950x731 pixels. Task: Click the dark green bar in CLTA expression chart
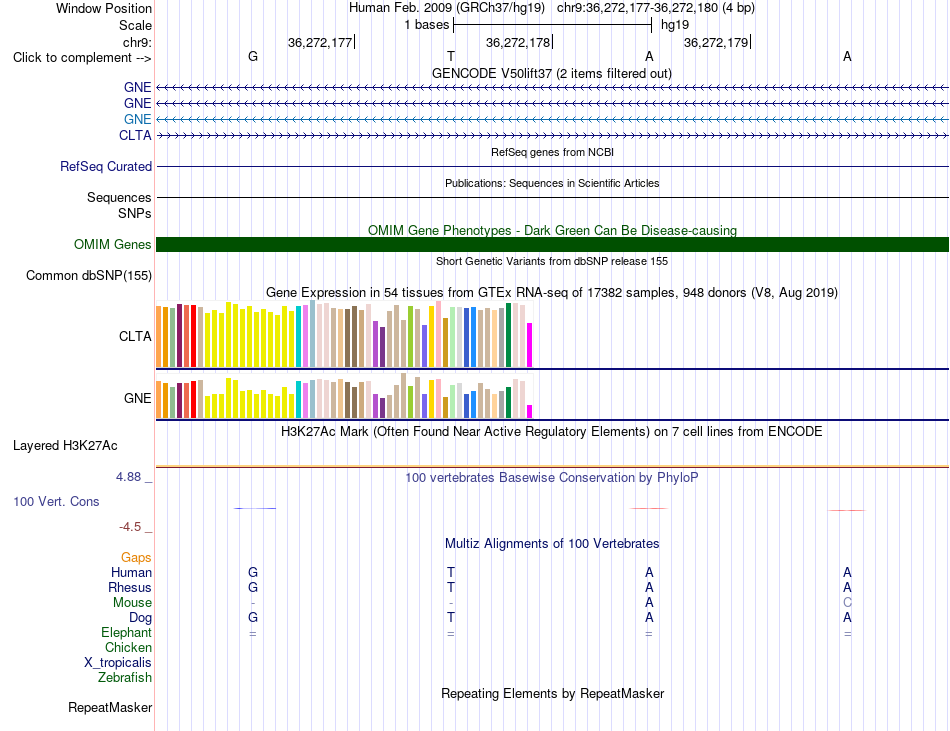pos(508,335)
